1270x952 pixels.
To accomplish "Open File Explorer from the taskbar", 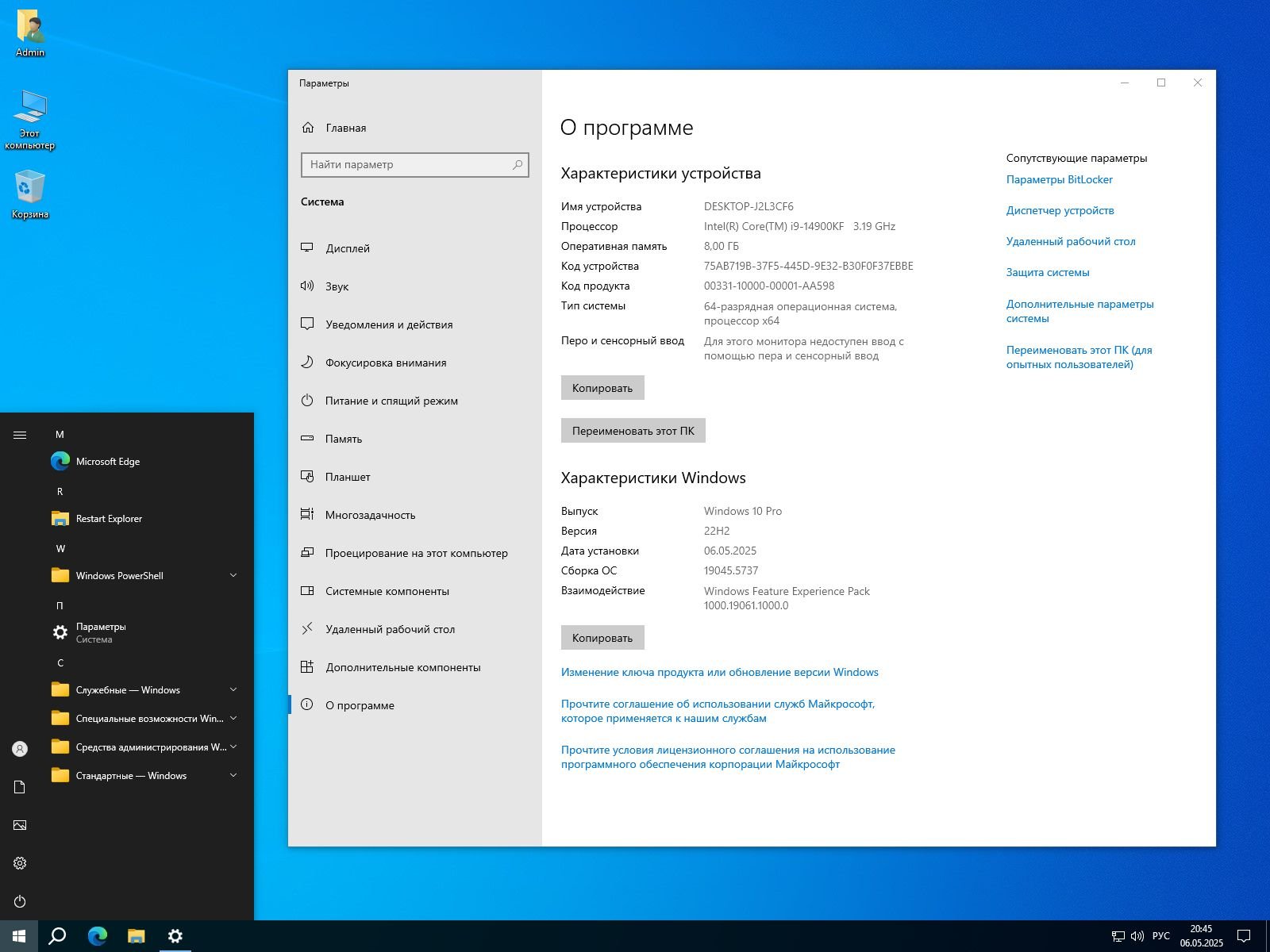I will (x=136, y=936).
